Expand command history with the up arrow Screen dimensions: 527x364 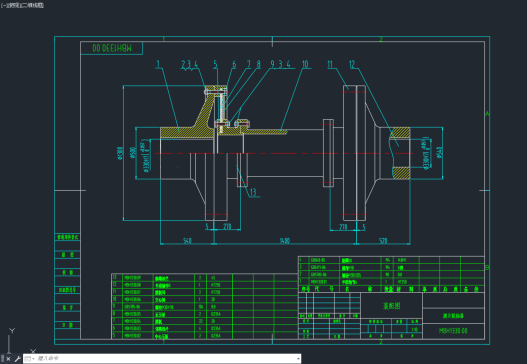[298, 359]
